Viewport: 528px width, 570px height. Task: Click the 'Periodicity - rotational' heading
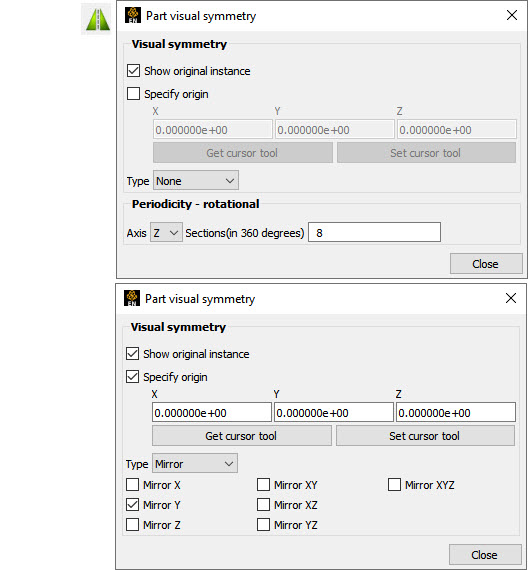tap(196, 204)
